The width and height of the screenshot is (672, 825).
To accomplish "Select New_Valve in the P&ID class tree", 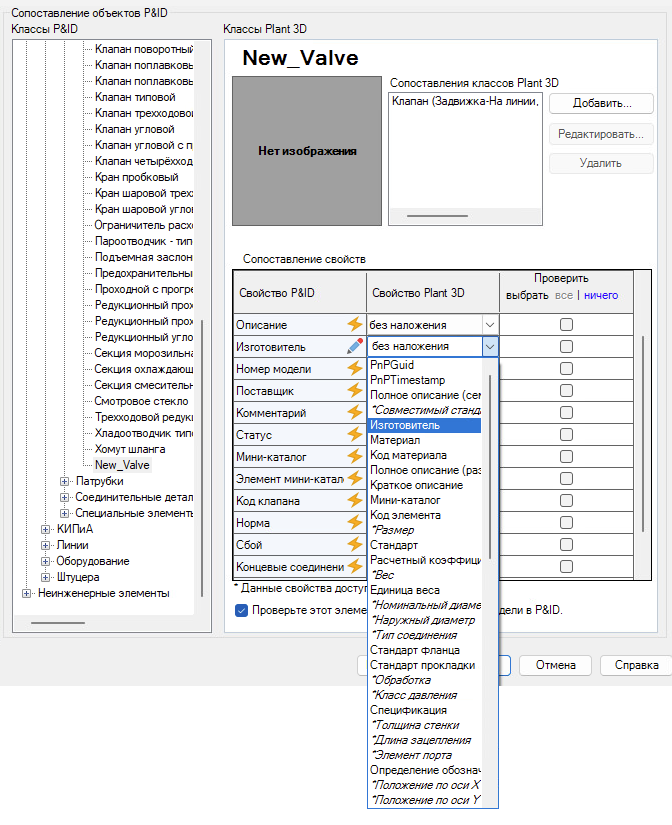I will tap(122, 465).
